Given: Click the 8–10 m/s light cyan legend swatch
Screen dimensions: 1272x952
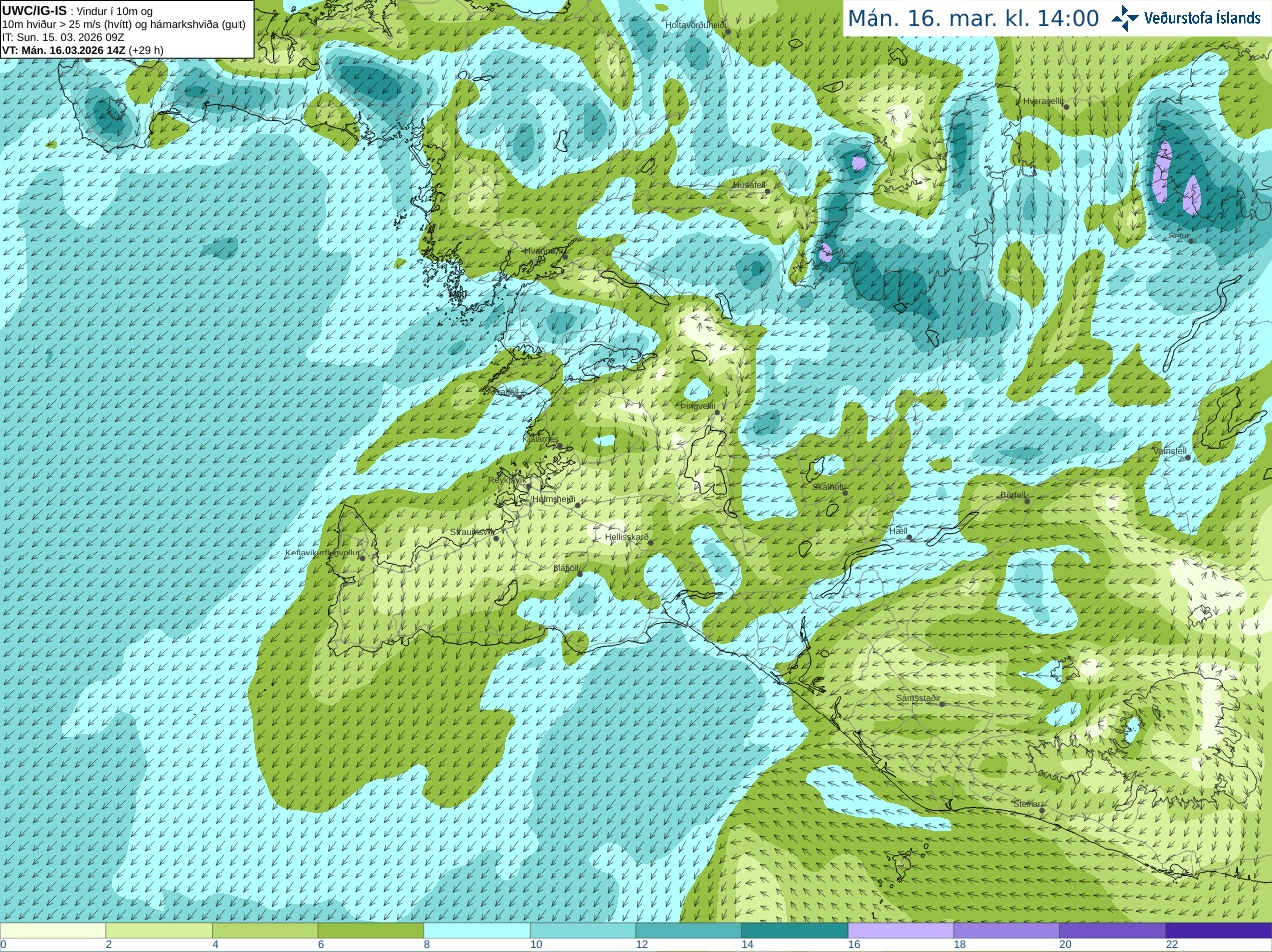Looking at the screenshot, I should (x=477, y=931).
